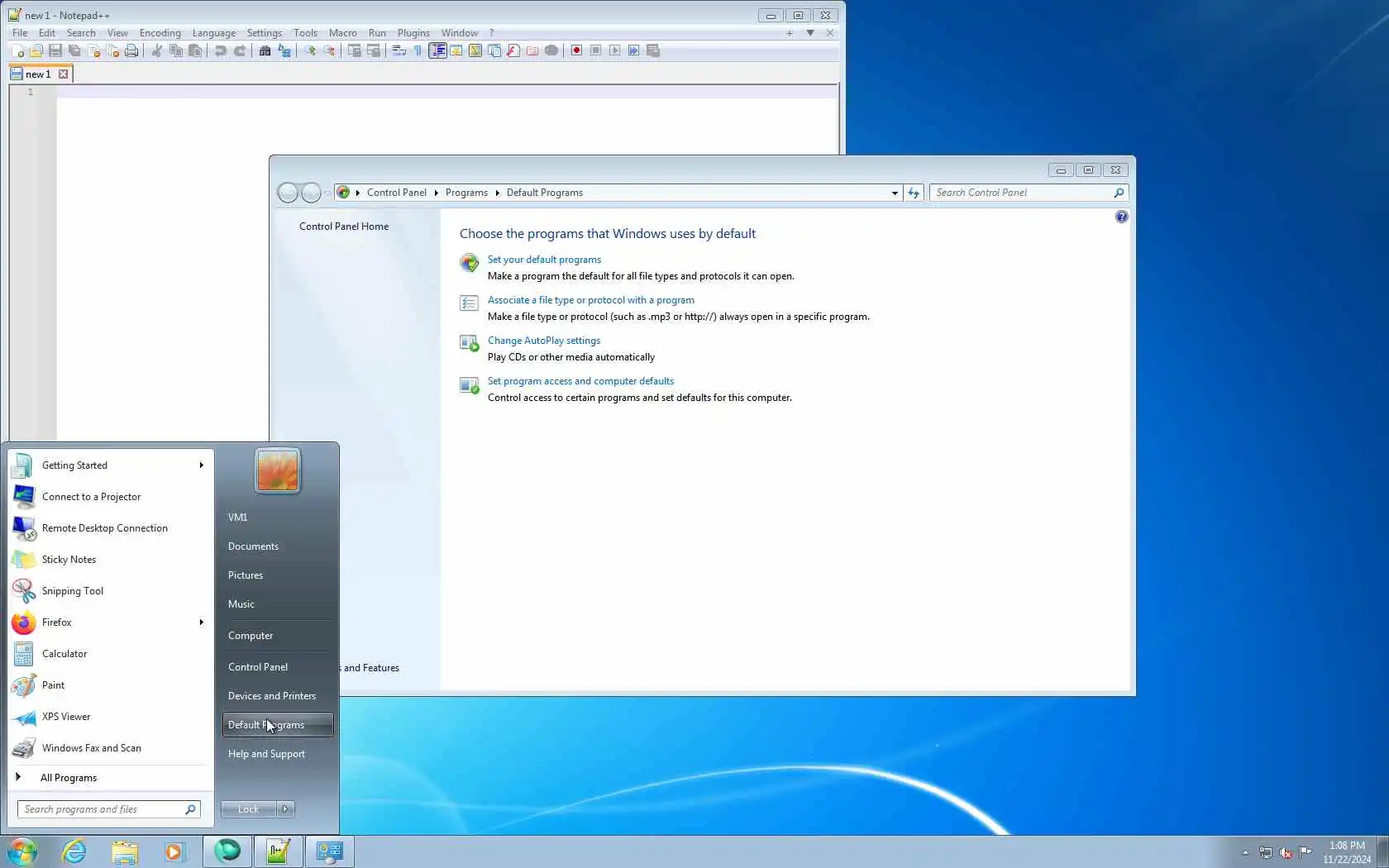Go to Control Panel Home

pyautogui.click(x=344, y=227)
